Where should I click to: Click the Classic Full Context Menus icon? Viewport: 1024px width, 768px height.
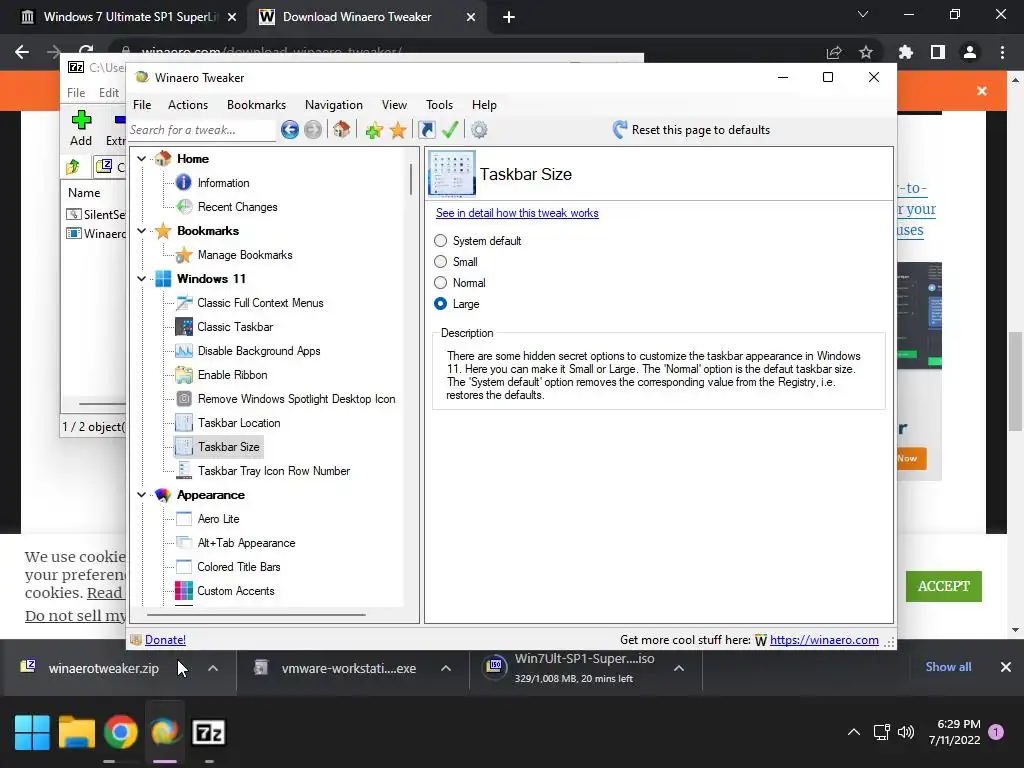pos(184,303)
